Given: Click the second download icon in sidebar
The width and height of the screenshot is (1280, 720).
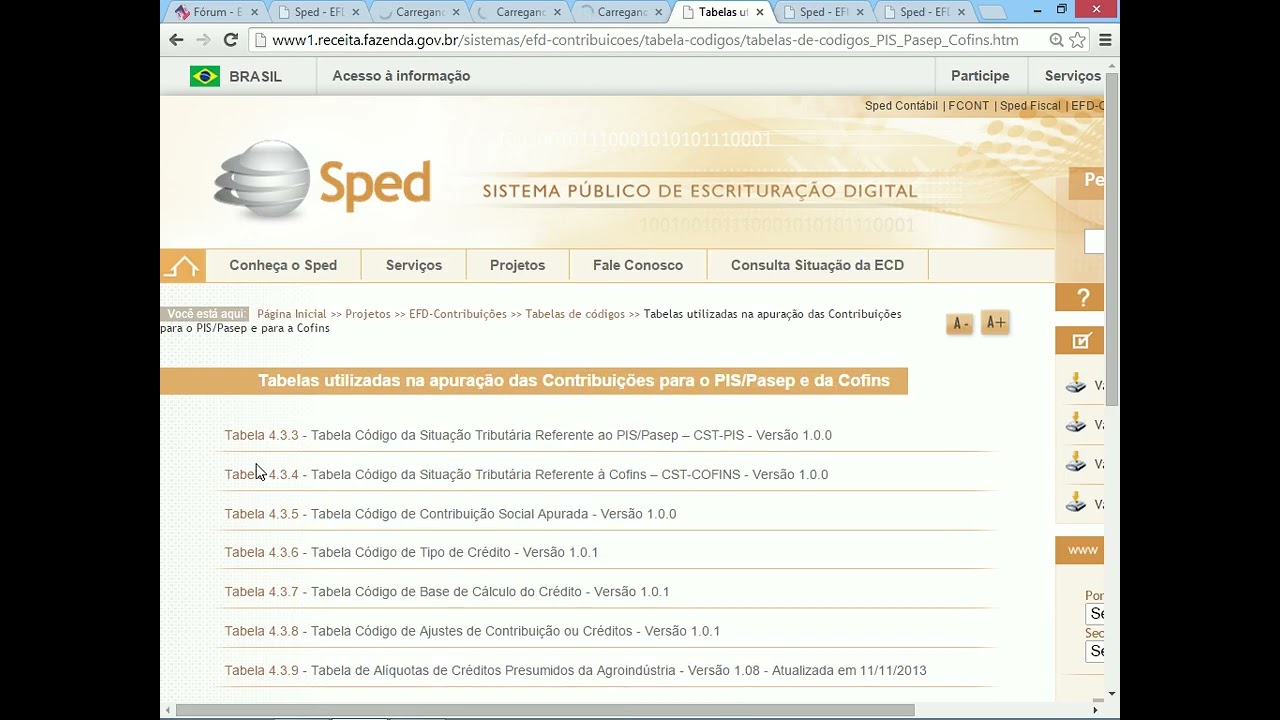Looking at the screenshot, I should click(x=1076, y=423).
